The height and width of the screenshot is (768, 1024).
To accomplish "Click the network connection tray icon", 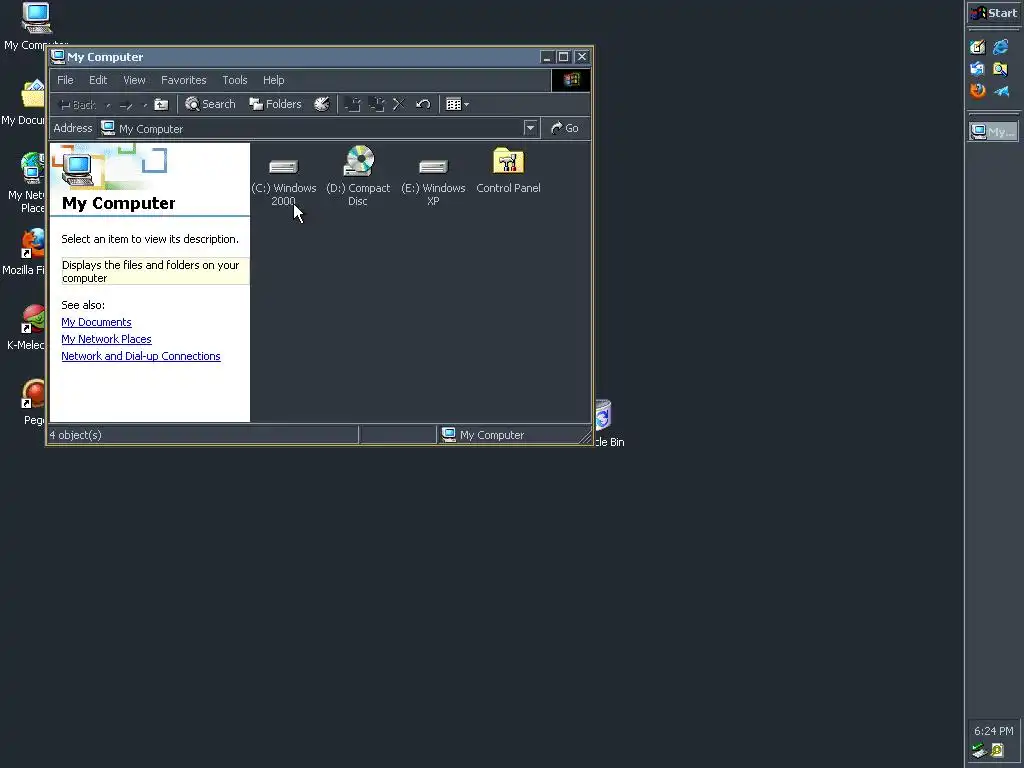I will click(979, 750).
